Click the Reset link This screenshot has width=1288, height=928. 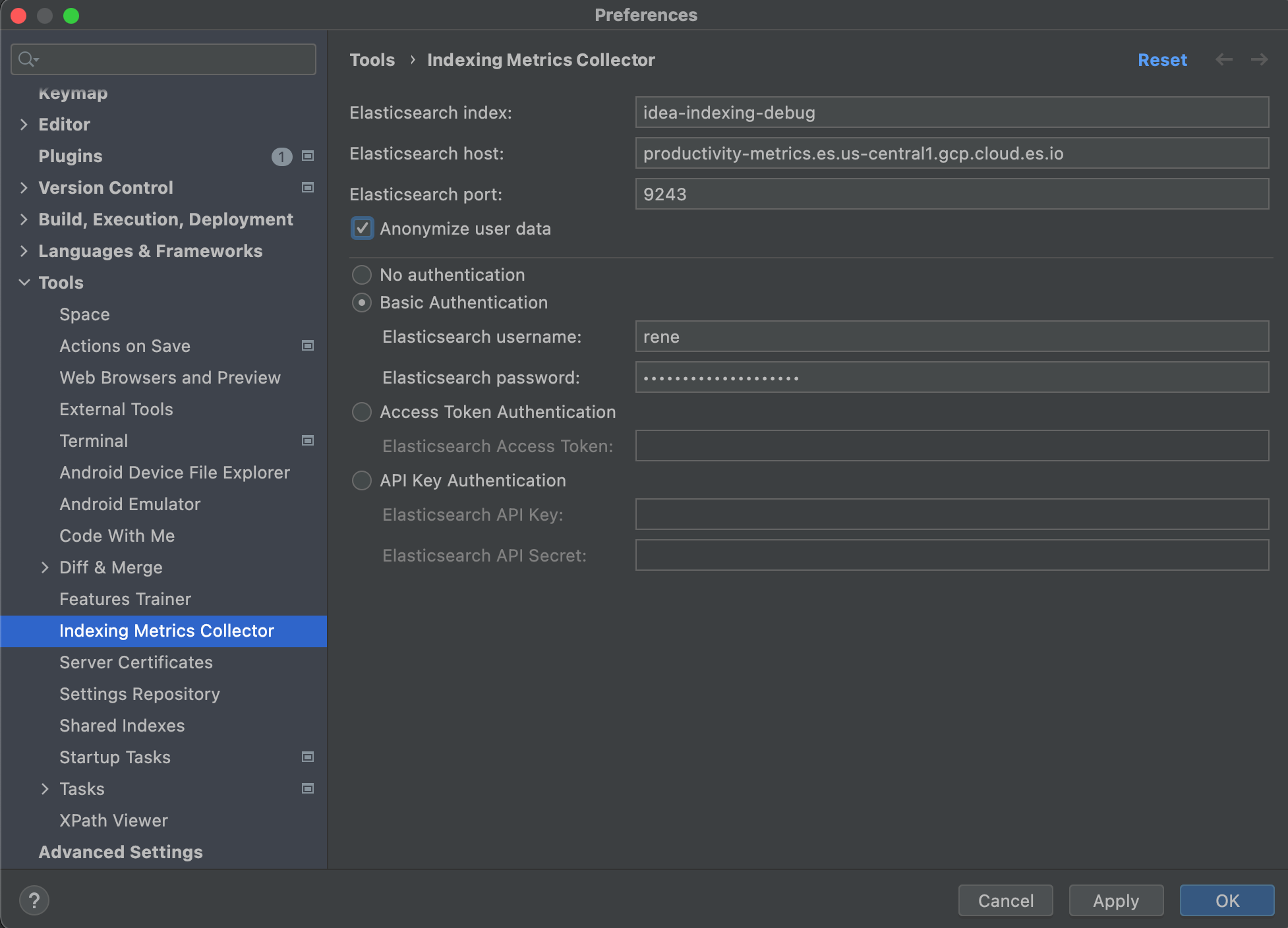1161,60
